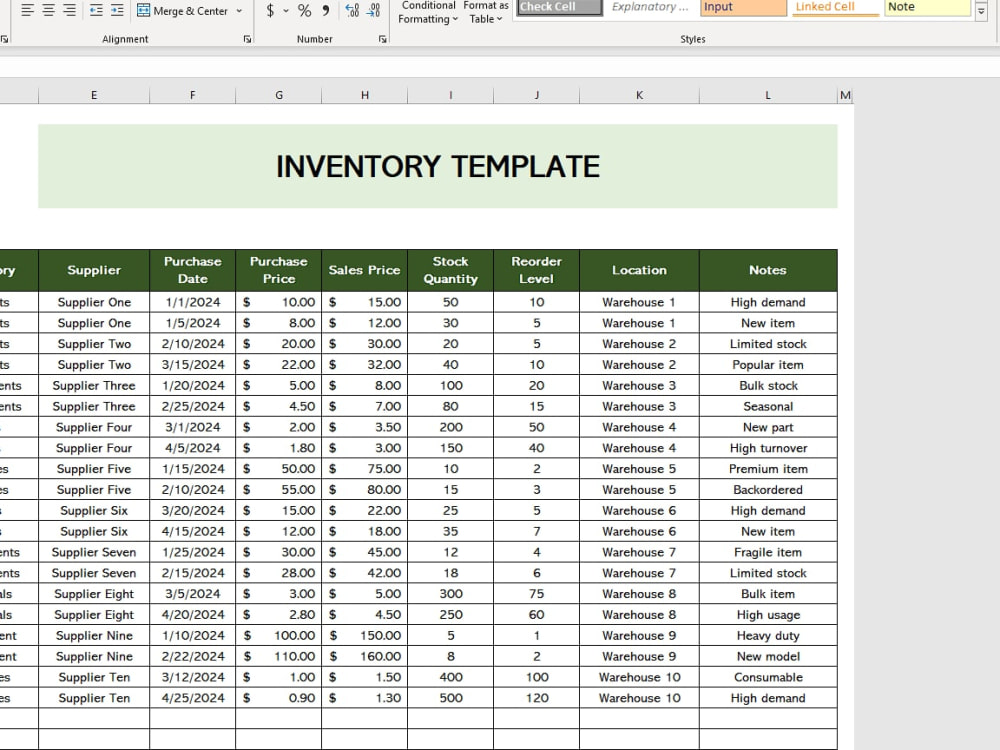Viewport: 1000px width, 750px height.
Task: Select the Location header cell
Action: pos(639,270)
